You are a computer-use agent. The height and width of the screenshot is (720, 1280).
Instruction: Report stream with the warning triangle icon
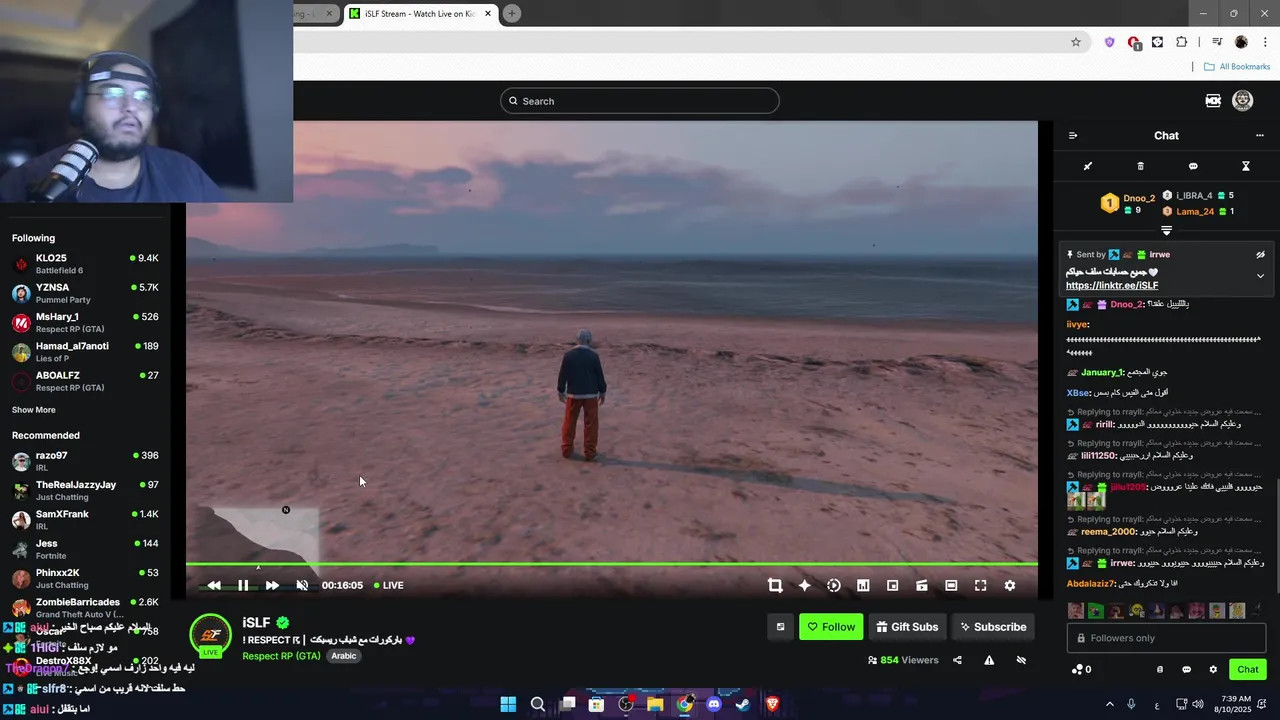pyautogui.click(x=989, y=660)
